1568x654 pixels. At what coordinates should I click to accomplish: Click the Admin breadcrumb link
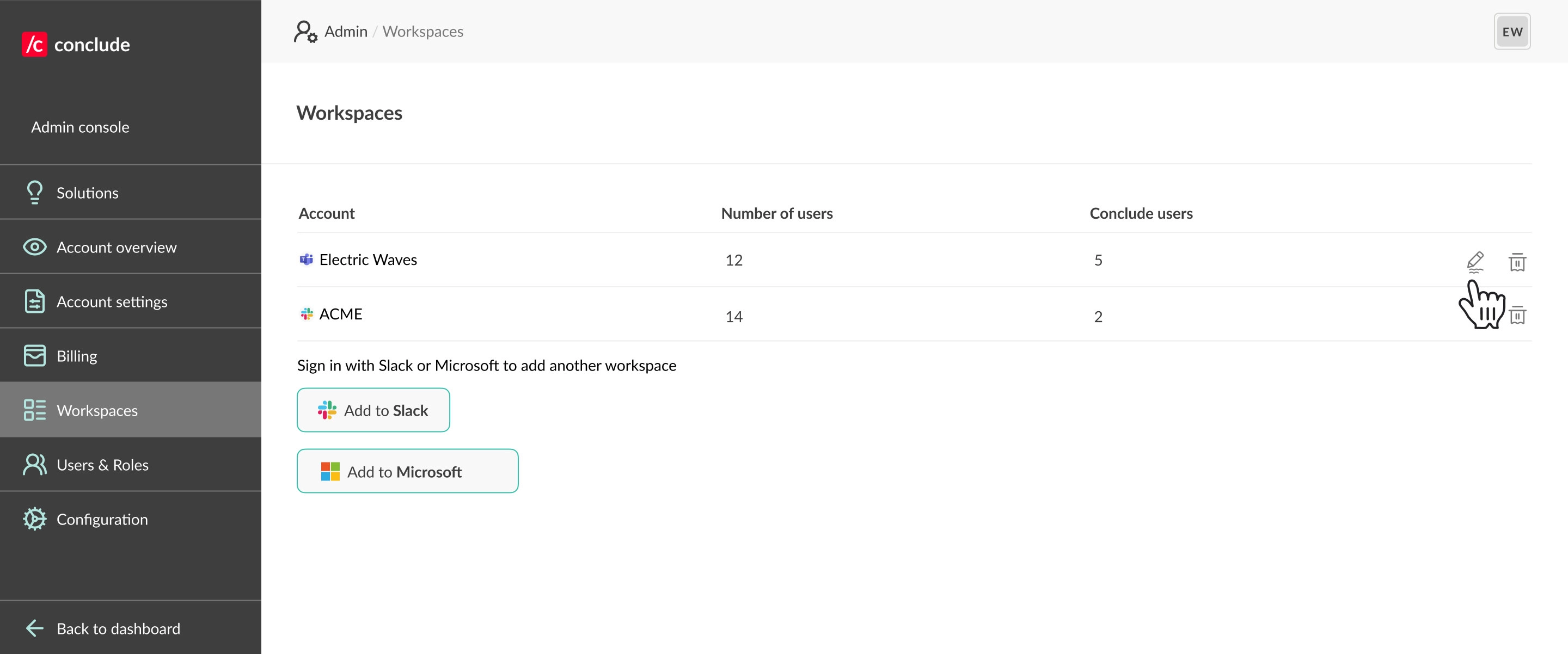tap(346, 32)
